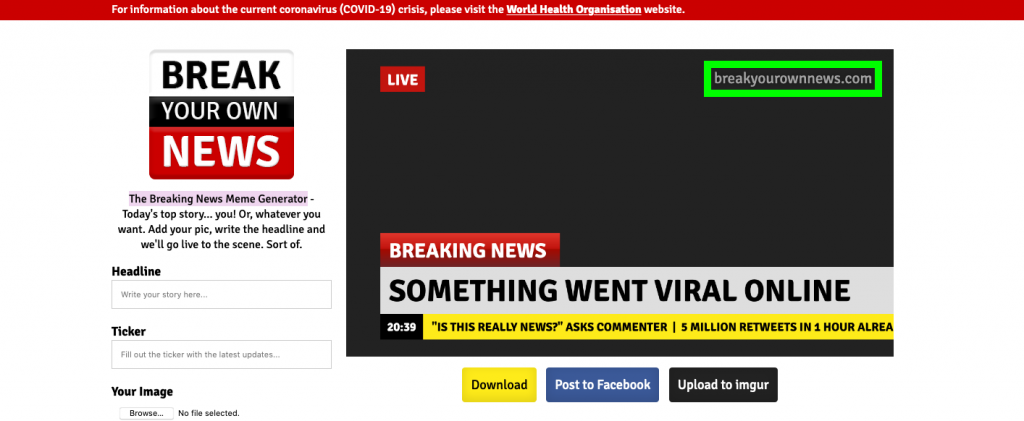Click the red BREAKING NEWS banner label
Viewport: 1024px width, 421px height.
click(x=468, y=250)
